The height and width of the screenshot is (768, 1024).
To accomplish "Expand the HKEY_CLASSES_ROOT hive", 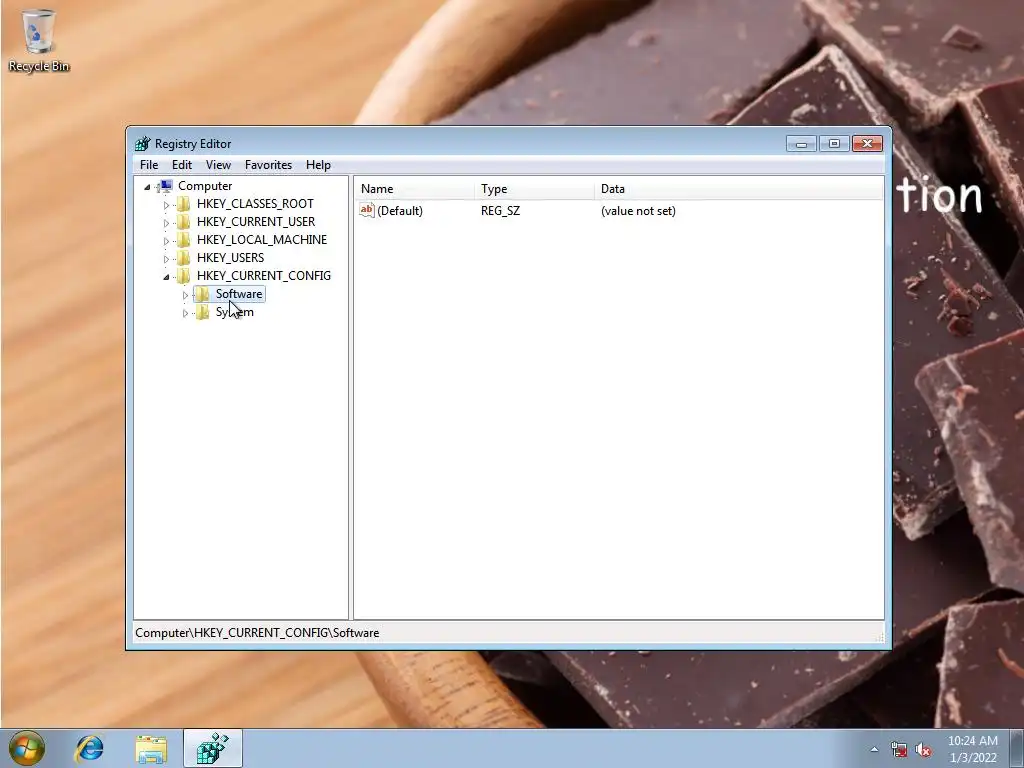I will (x=166, y=205).
